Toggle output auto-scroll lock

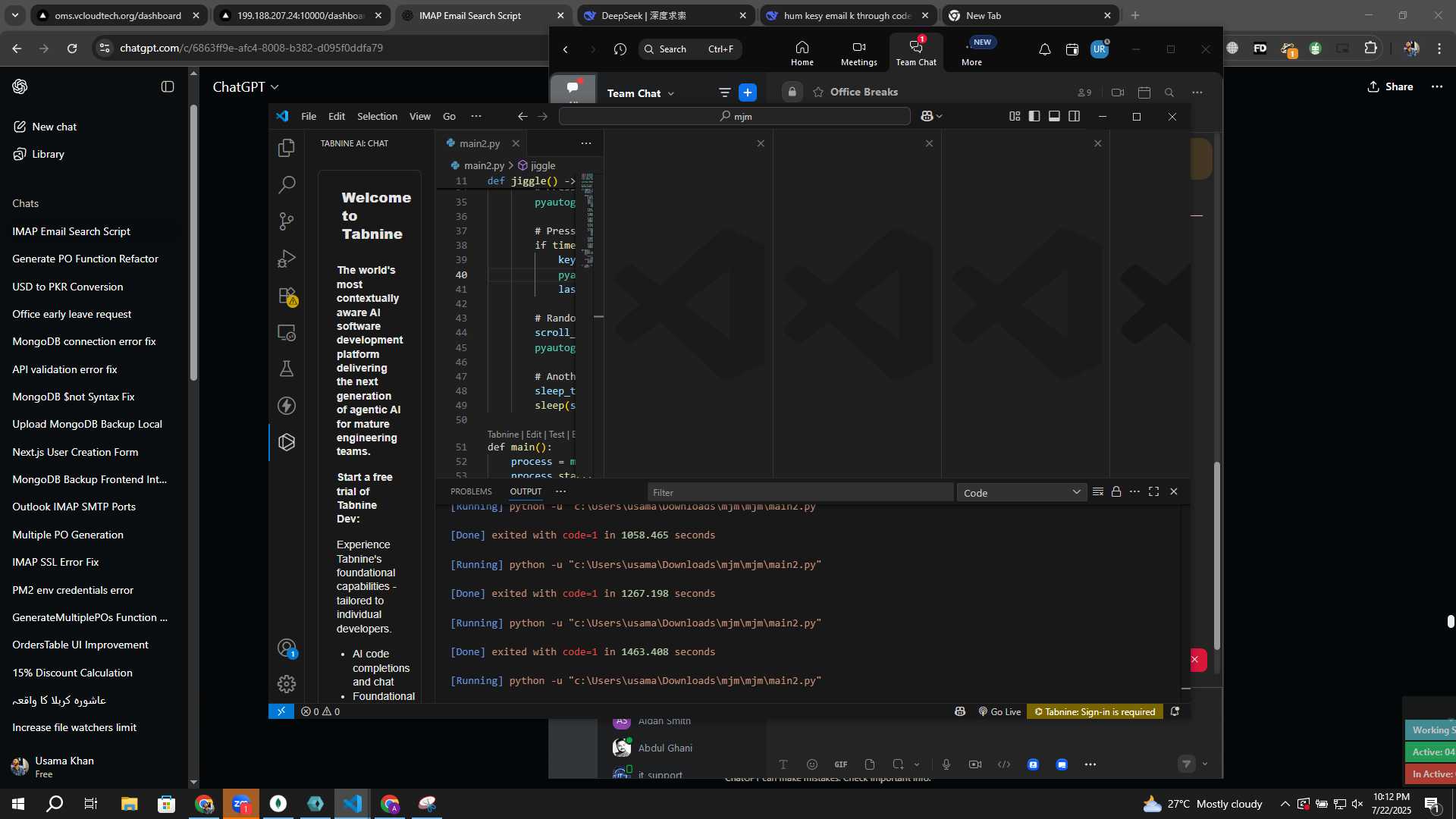(1116, 491)
